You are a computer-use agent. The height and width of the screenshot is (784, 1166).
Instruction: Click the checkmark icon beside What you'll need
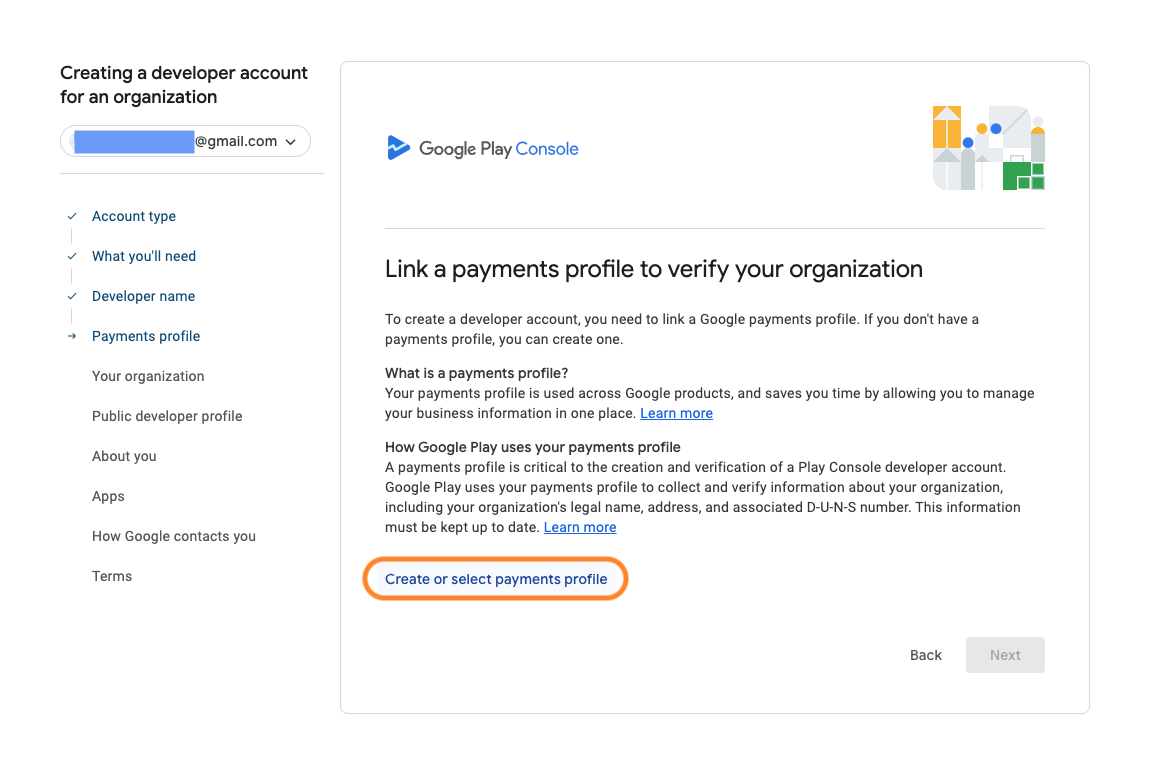click(x=72, y=257)
